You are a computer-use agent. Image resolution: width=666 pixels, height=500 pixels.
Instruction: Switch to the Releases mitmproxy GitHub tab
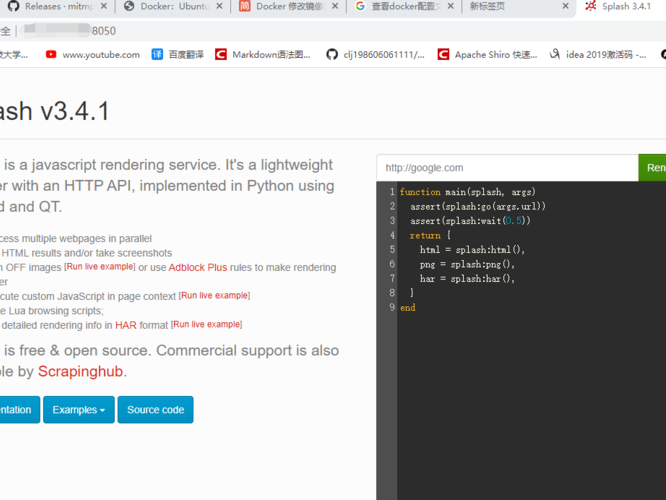(x=55, y=6)
